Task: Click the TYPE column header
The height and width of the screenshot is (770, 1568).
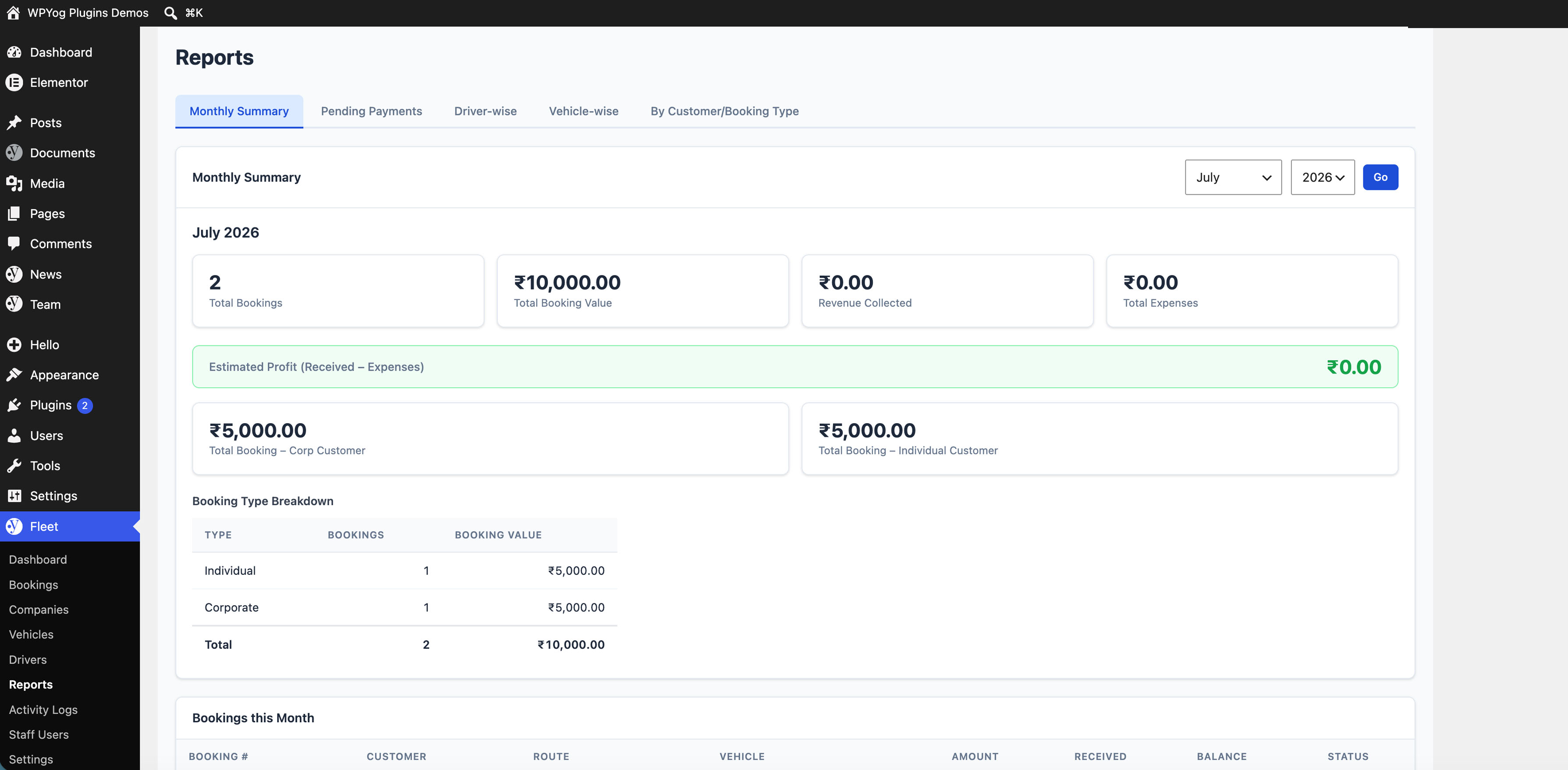Action: pos(218,535)
